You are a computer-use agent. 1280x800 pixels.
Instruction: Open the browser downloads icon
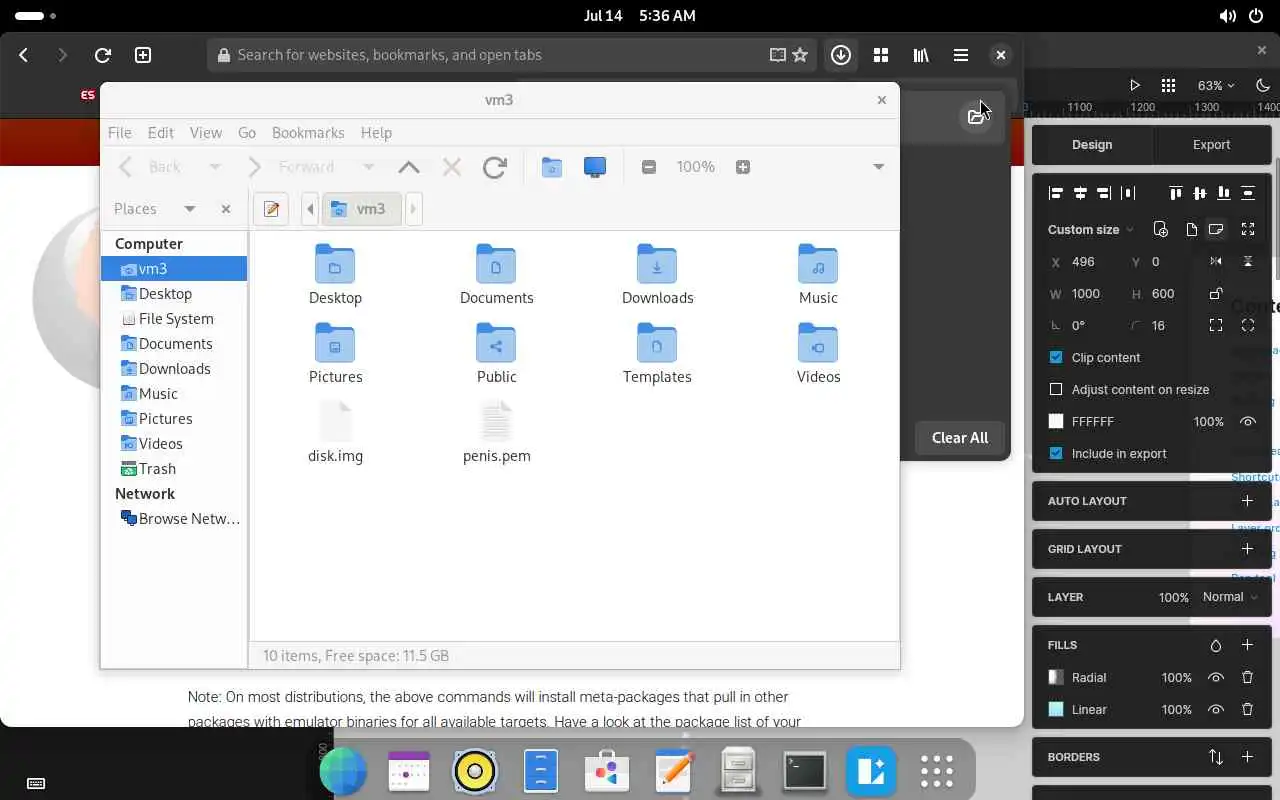[841, 55]
